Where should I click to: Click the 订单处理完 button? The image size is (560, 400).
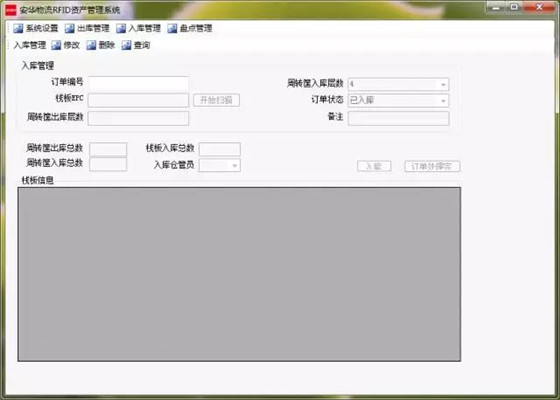[x=432, y=166]
